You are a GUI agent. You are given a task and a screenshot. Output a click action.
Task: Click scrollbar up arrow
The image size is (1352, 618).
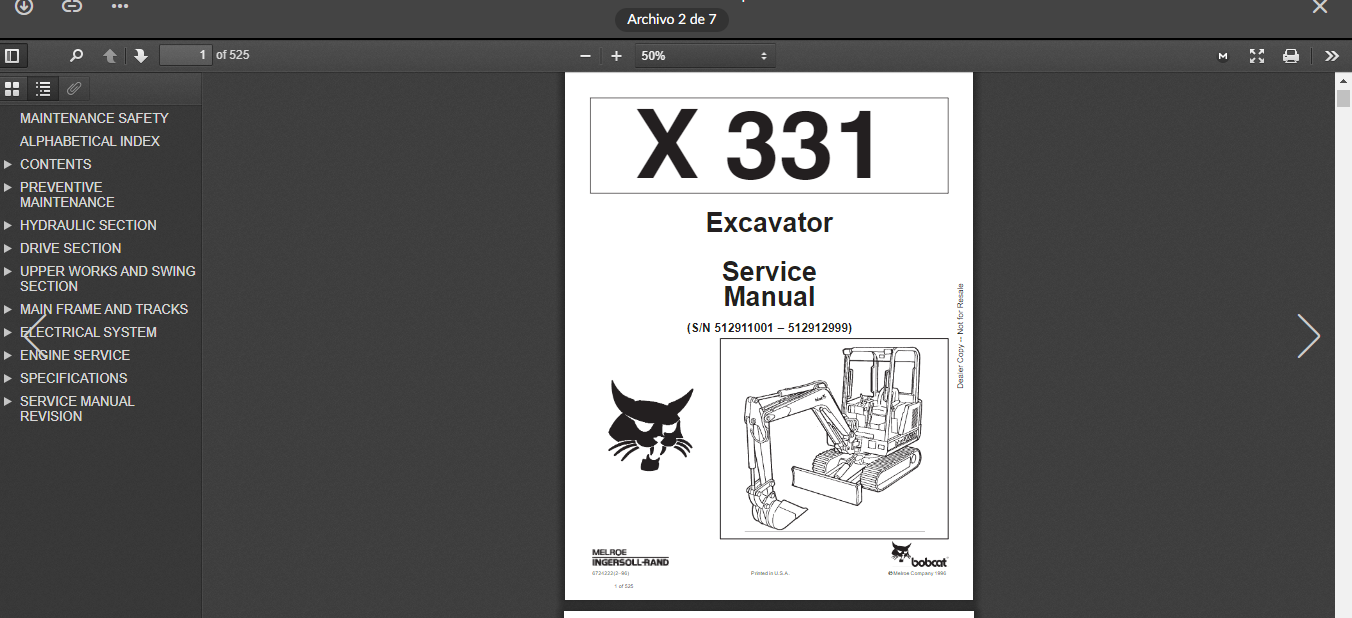coord(1343,80)
